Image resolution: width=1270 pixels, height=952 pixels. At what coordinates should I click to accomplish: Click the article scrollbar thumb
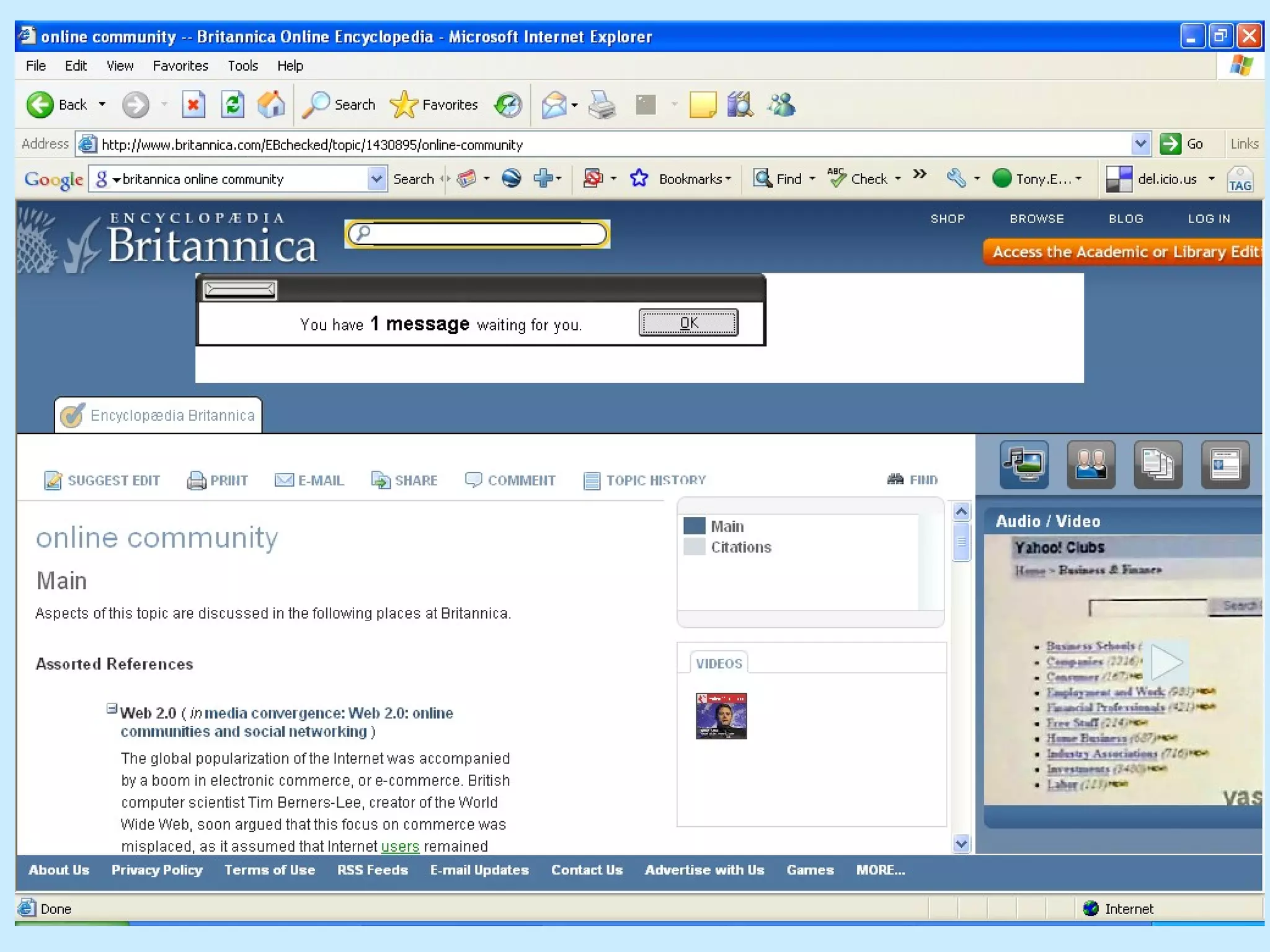tap(961, 541)
